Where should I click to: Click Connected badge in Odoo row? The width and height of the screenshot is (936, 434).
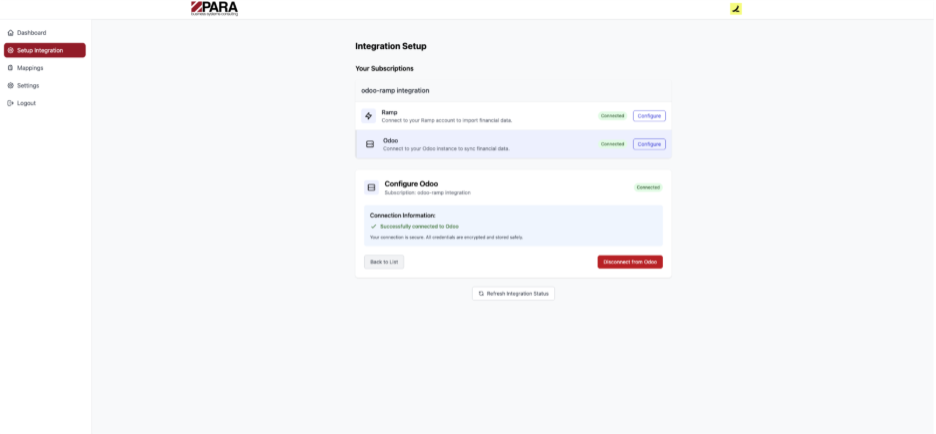pyautogui.click(x=612, y=144)
